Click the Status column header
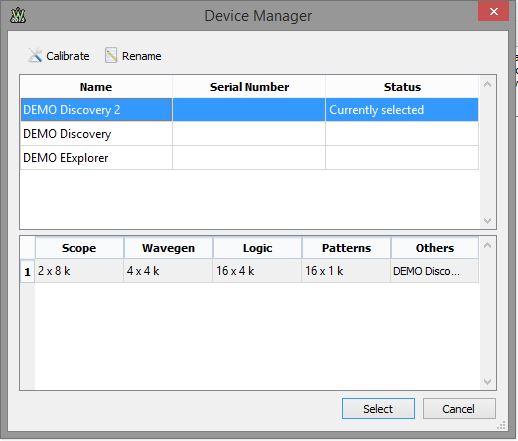The height and width of the screenshot is (441, 518). [402, 87]
